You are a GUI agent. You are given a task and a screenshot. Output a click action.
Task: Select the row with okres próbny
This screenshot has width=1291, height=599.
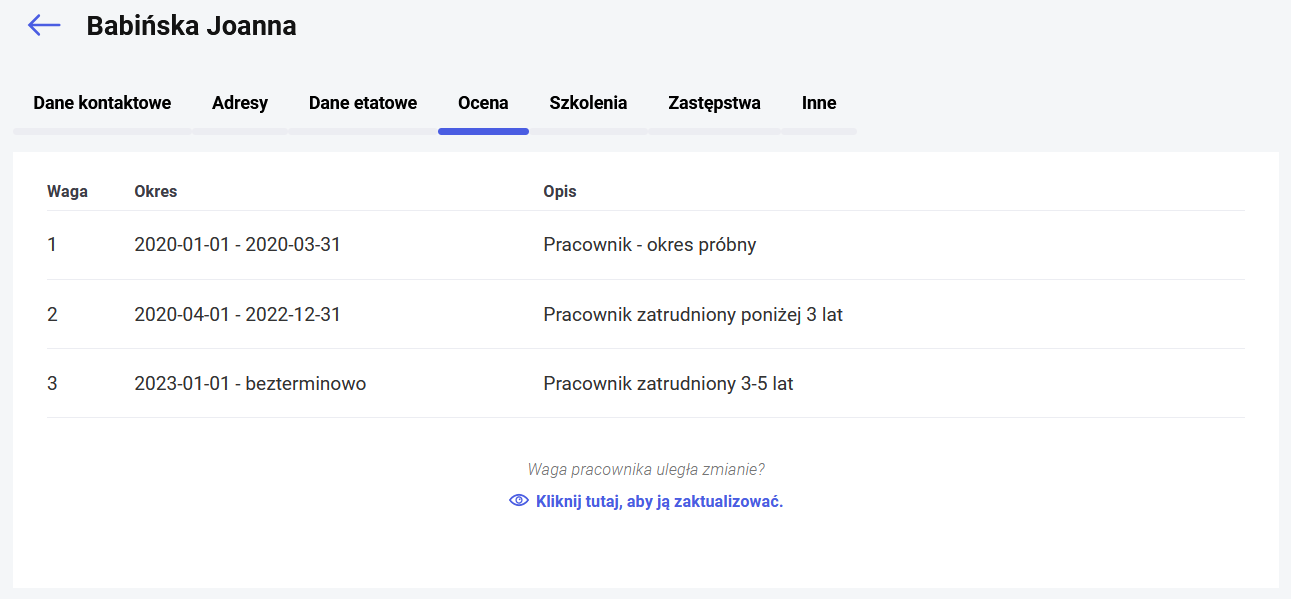646,245
